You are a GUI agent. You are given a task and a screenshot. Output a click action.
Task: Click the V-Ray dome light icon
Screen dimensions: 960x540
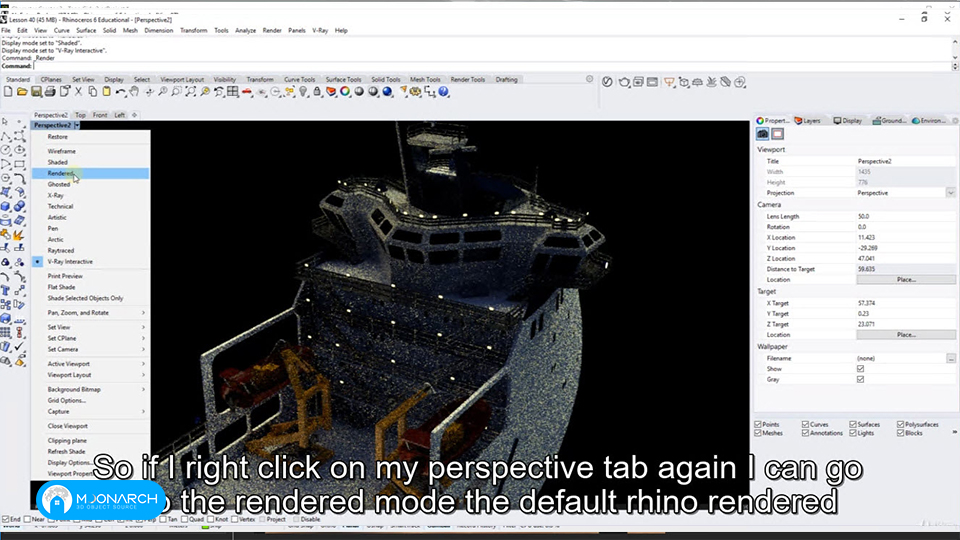(697, 82)
